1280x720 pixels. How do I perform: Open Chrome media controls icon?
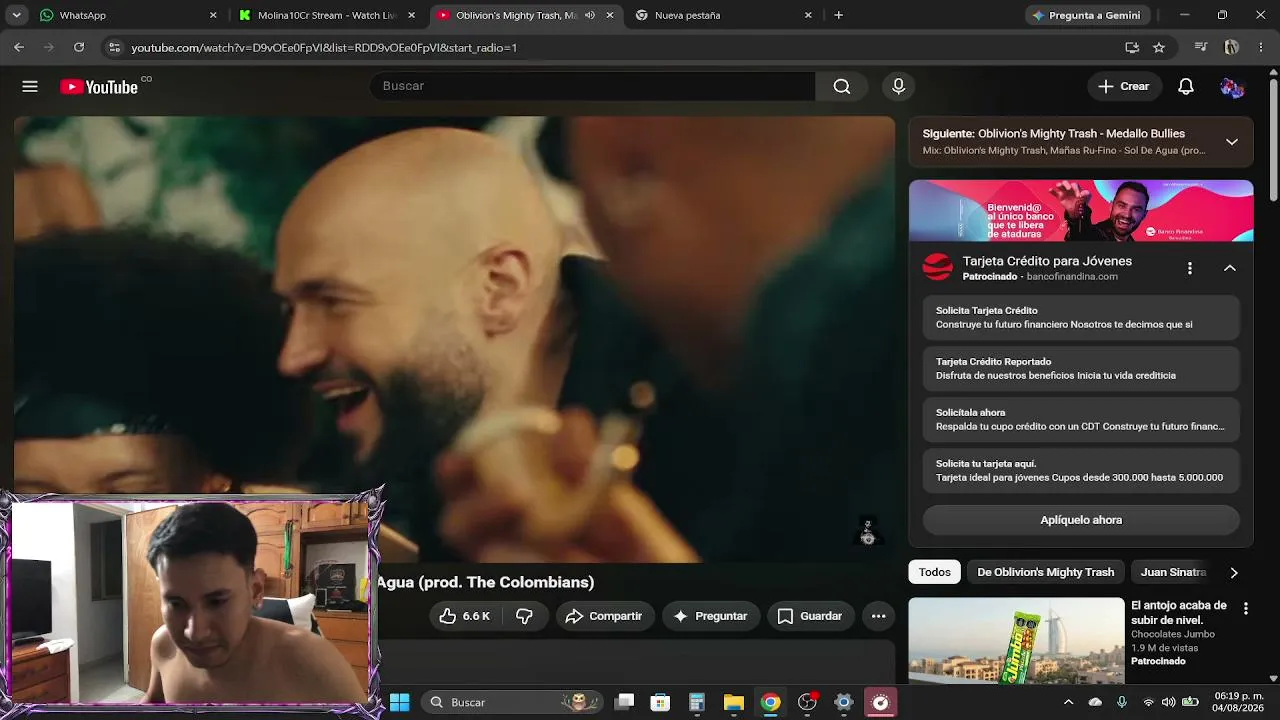click(x=1201, y=47)
